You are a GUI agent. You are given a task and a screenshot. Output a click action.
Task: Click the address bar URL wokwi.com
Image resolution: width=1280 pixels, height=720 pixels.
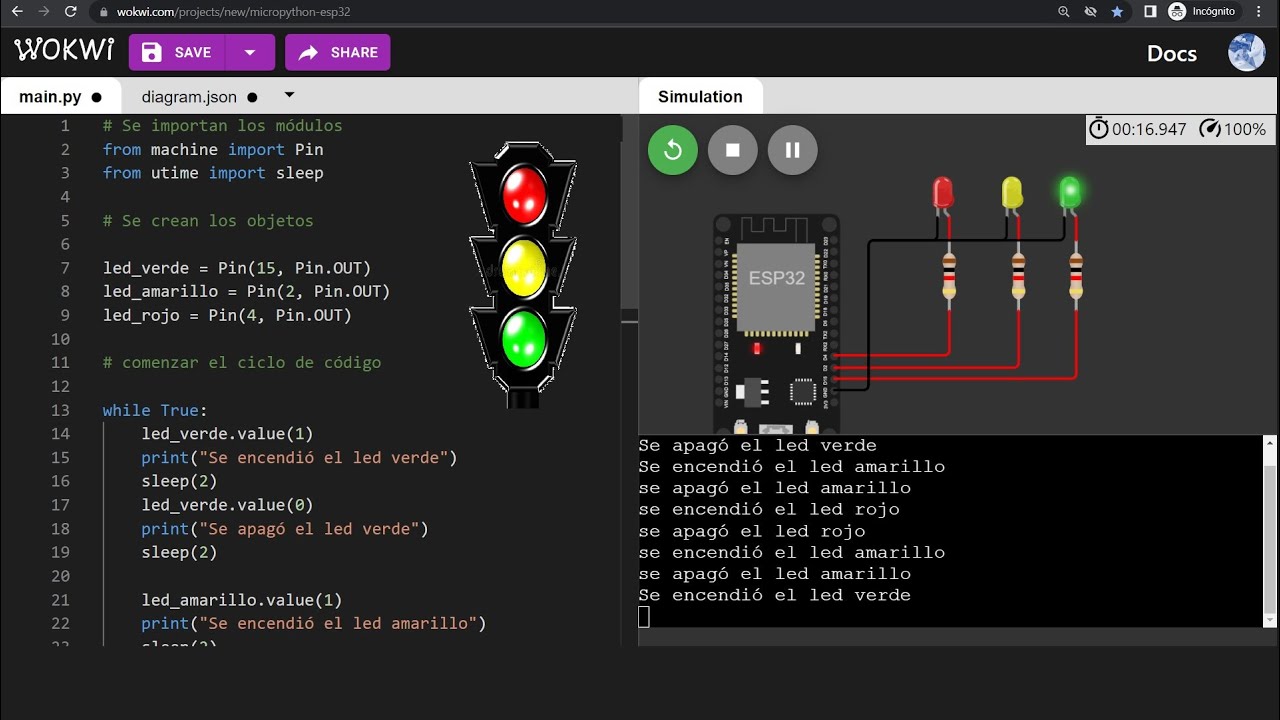233,12
